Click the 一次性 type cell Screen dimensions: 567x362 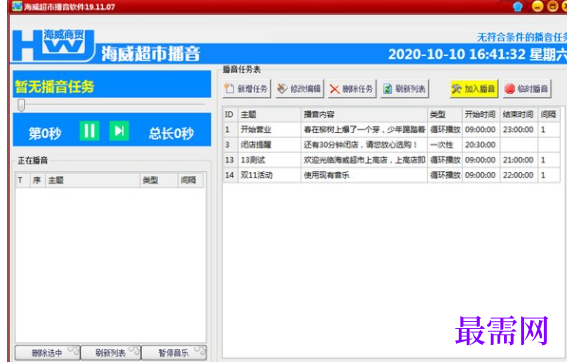click(445, 145)
